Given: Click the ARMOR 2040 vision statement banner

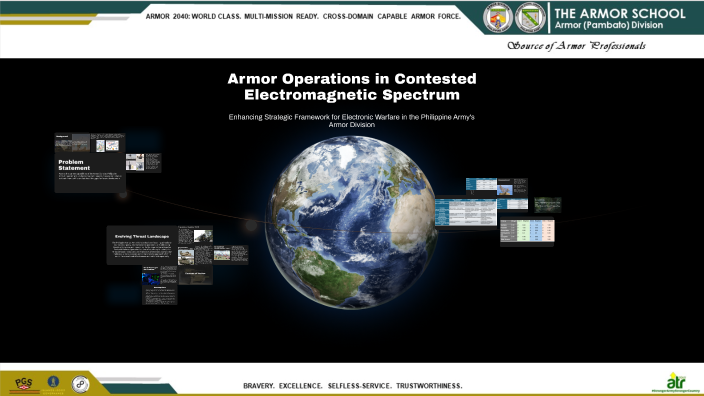Looking at the screenshot, I should (303, 16).
